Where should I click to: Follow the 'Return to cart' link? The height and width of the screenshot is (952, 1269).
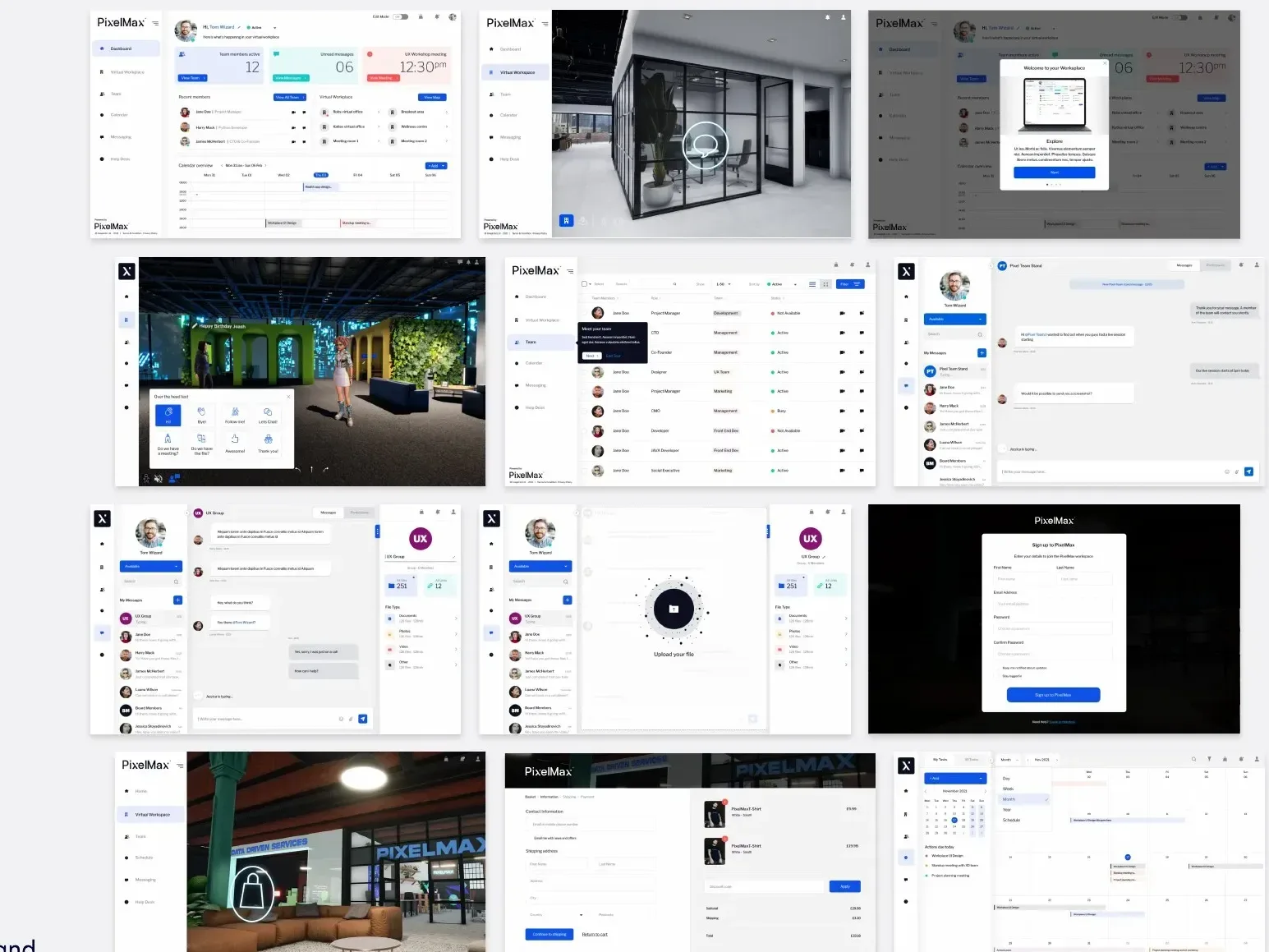(x=595, y=934)
